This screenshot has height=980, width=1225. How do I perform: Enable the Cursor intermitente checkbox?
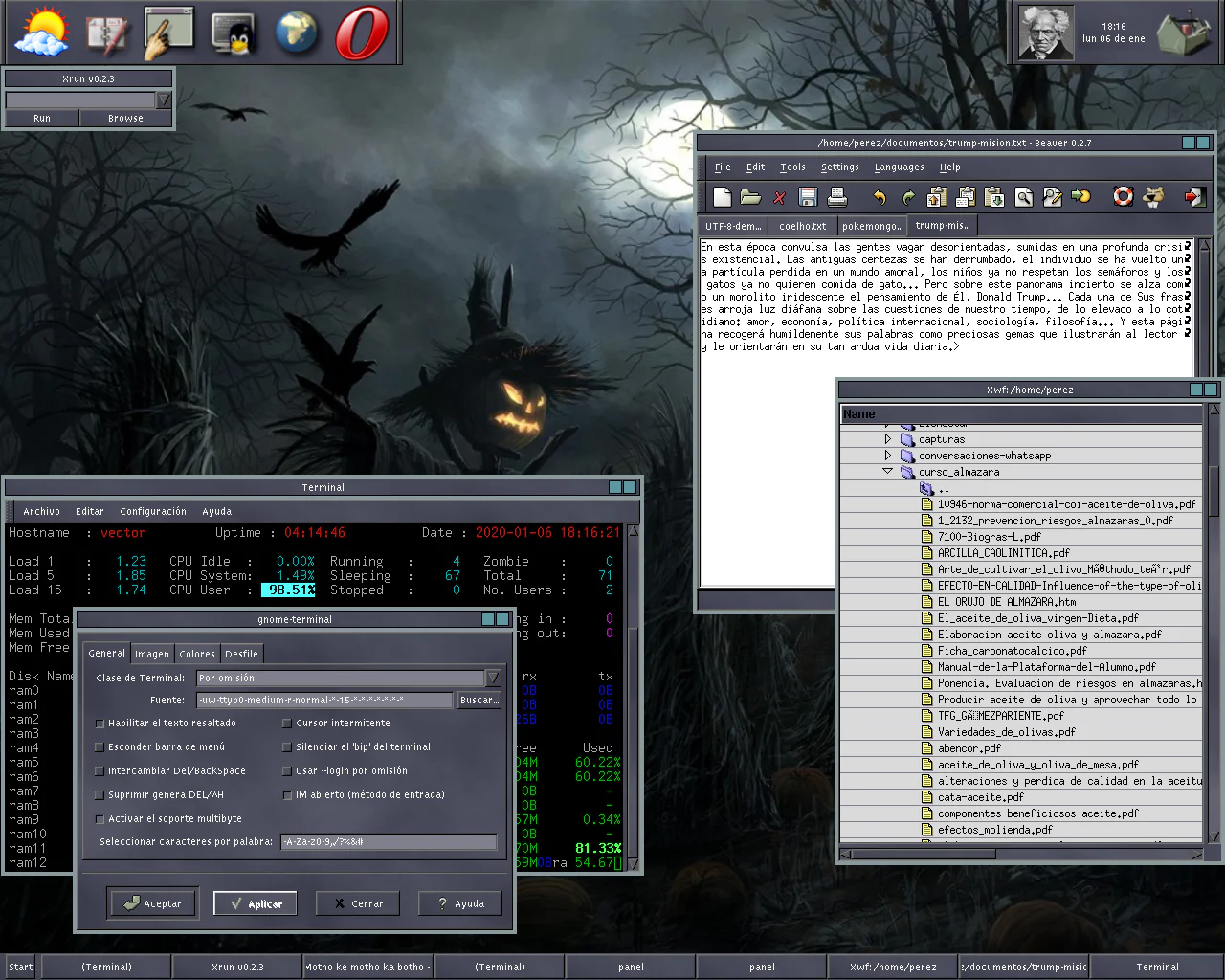click(287, 724)
